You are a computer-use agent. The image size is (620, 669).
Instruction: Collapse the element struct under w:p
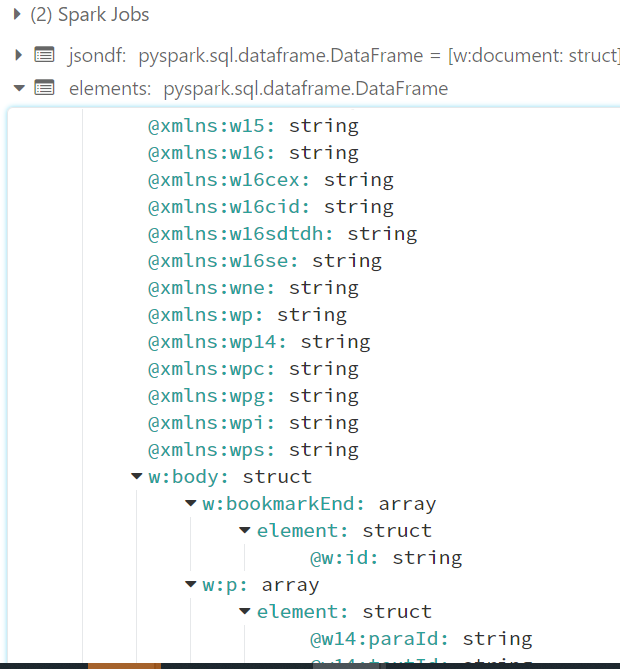[245, 612]
